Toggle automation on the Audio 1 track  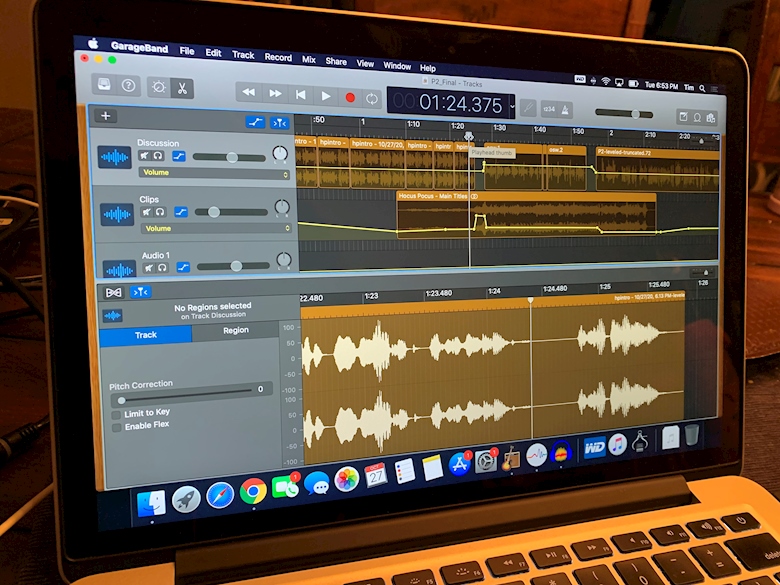pos(183,268)
